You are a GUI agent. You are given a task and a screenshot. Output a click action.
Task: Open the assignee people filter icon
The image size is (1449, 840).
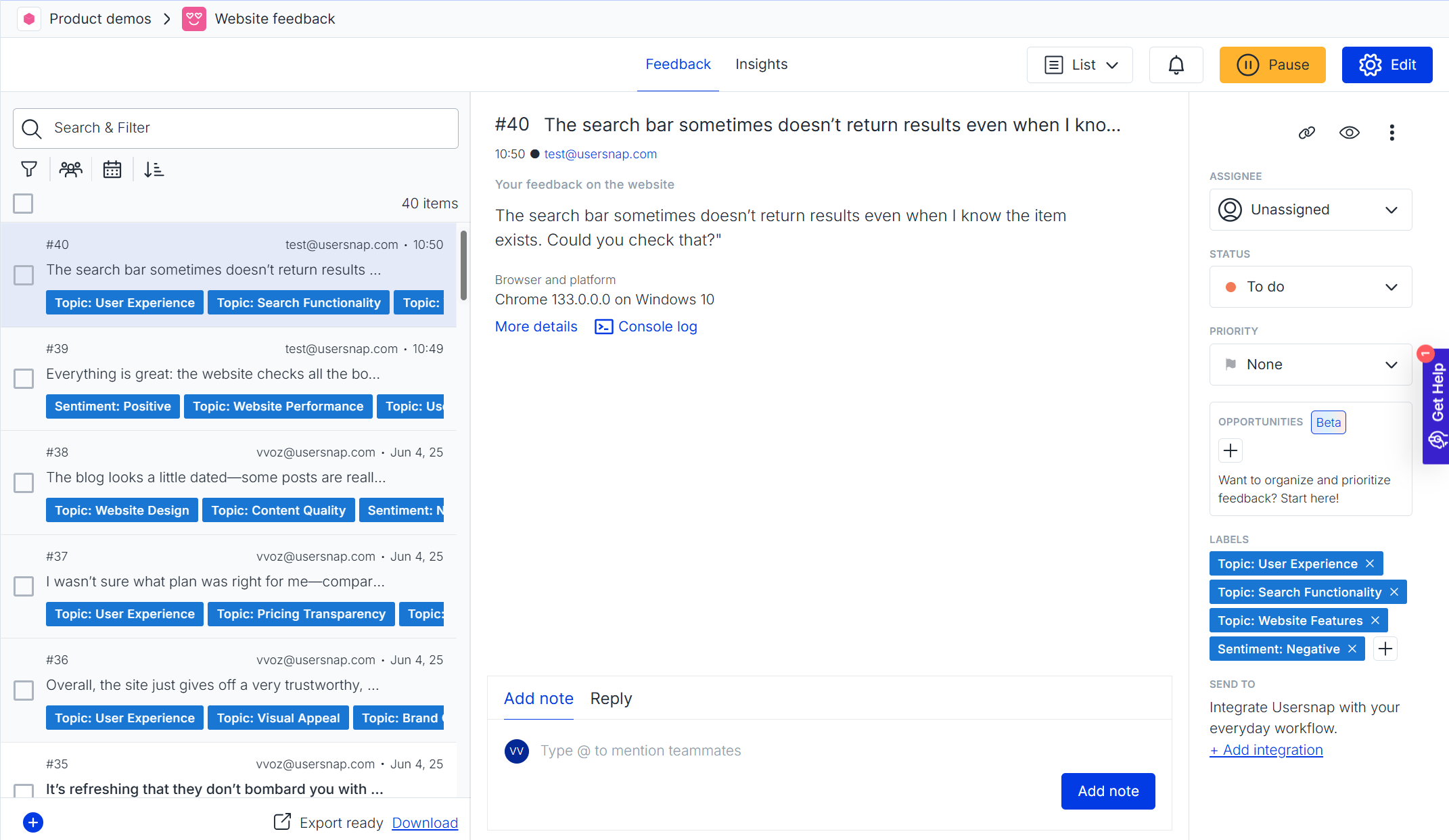pos(70,169)
